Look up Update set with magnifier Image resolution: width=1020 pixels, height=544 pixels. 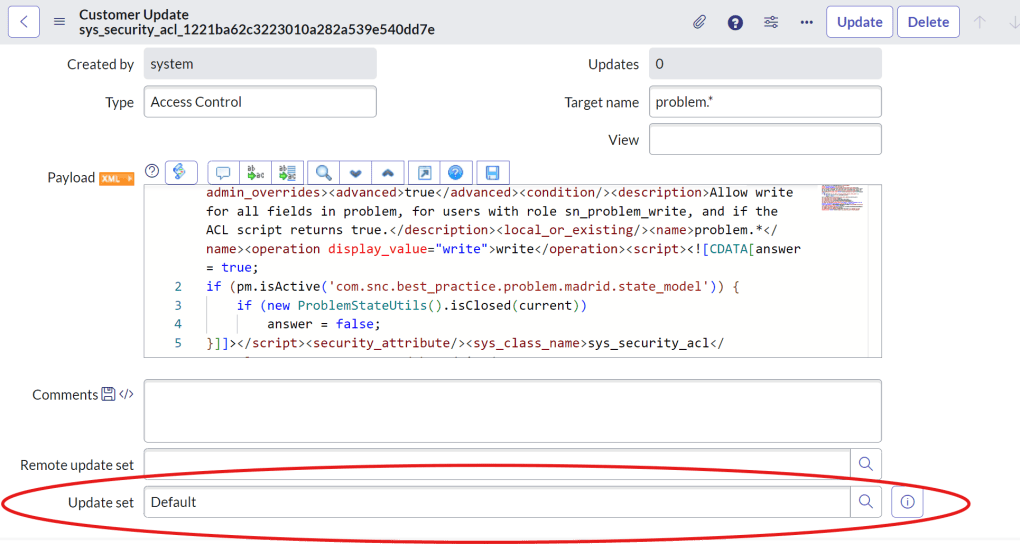pyautogui.click(x=866, y=502)
